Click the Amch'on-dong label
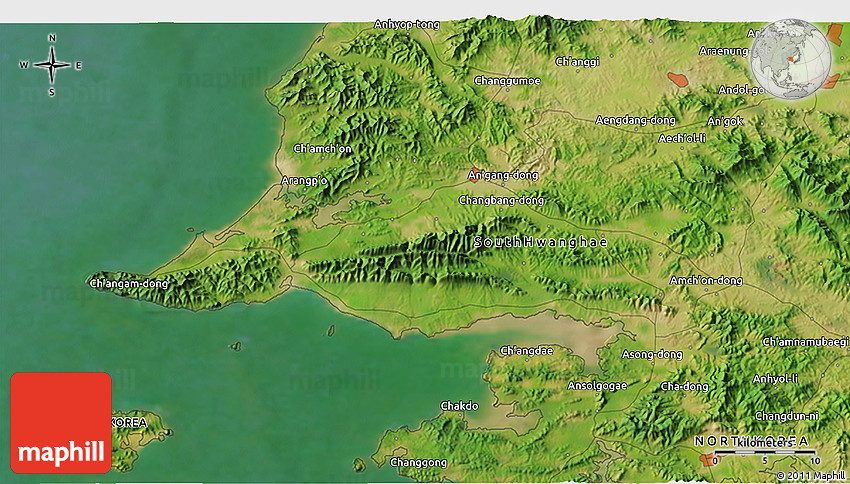The height and width of the screenshot is (484, 850). [x=706, y=280]
